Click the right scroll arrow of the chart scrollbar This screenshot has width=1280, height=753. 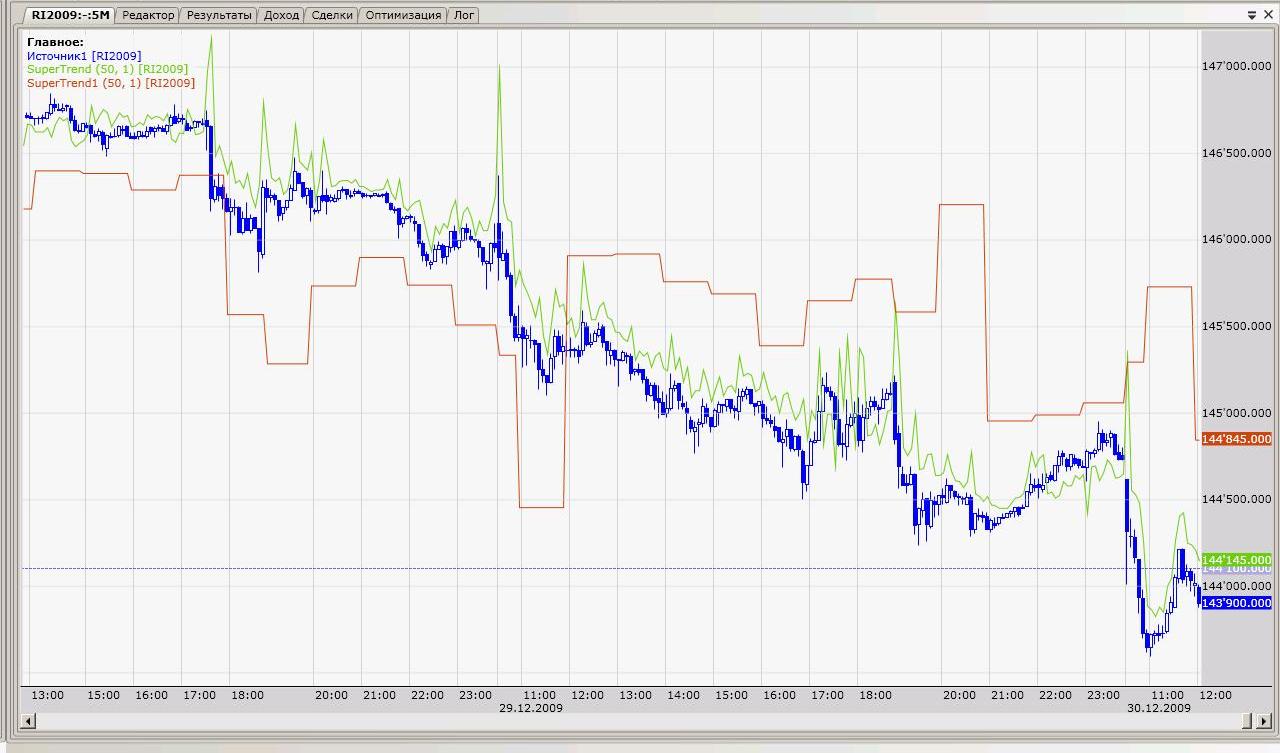pyautogui.click(x=1246, y=721)
